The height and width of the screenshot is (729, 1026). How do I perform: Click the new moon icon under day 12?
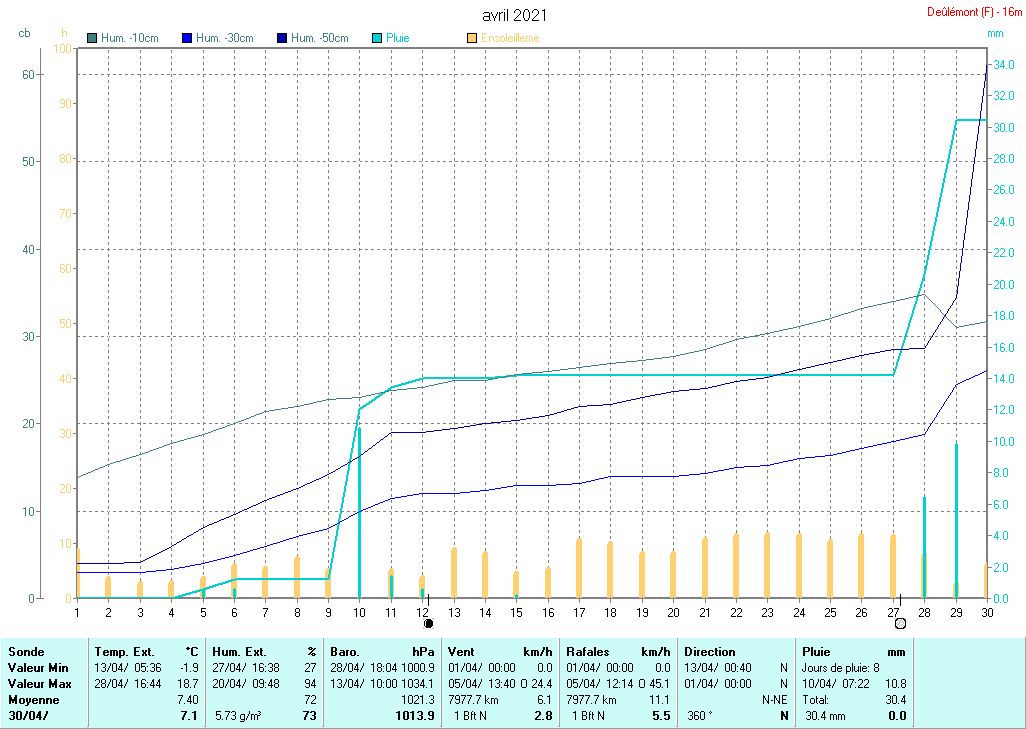pyautogui.click(x=429, y=623)
